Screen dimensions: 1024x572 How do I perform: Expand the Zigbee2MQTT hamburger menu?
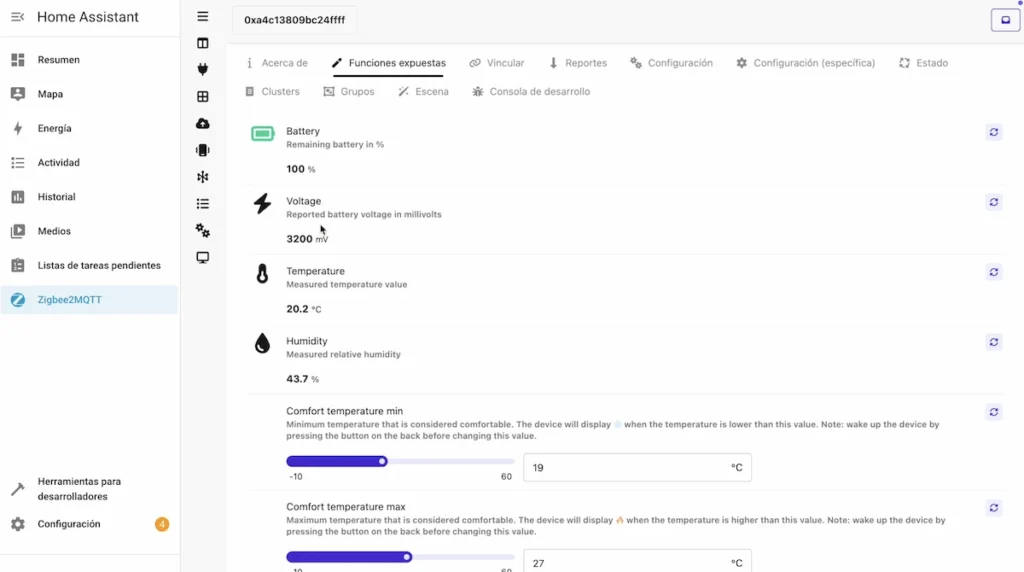pos(203,16)
